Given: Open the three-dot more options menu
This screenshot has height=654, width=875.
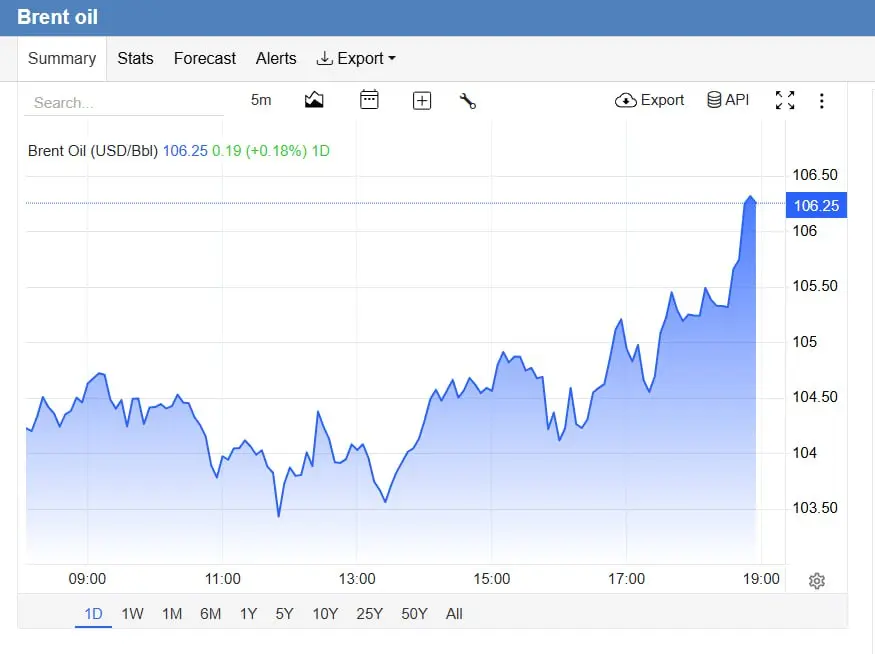Looking at the screenshot, I should 821,100.
